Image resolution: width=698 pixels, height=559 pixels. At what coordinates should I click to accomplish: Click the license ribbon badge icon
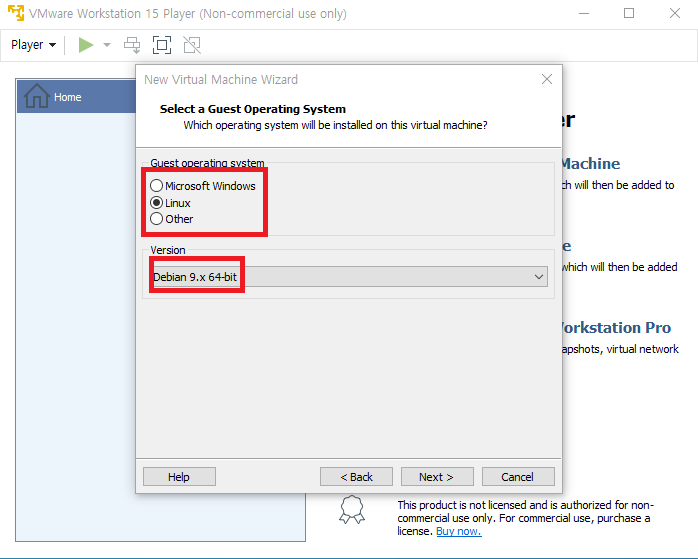click(x=352, y=510)
